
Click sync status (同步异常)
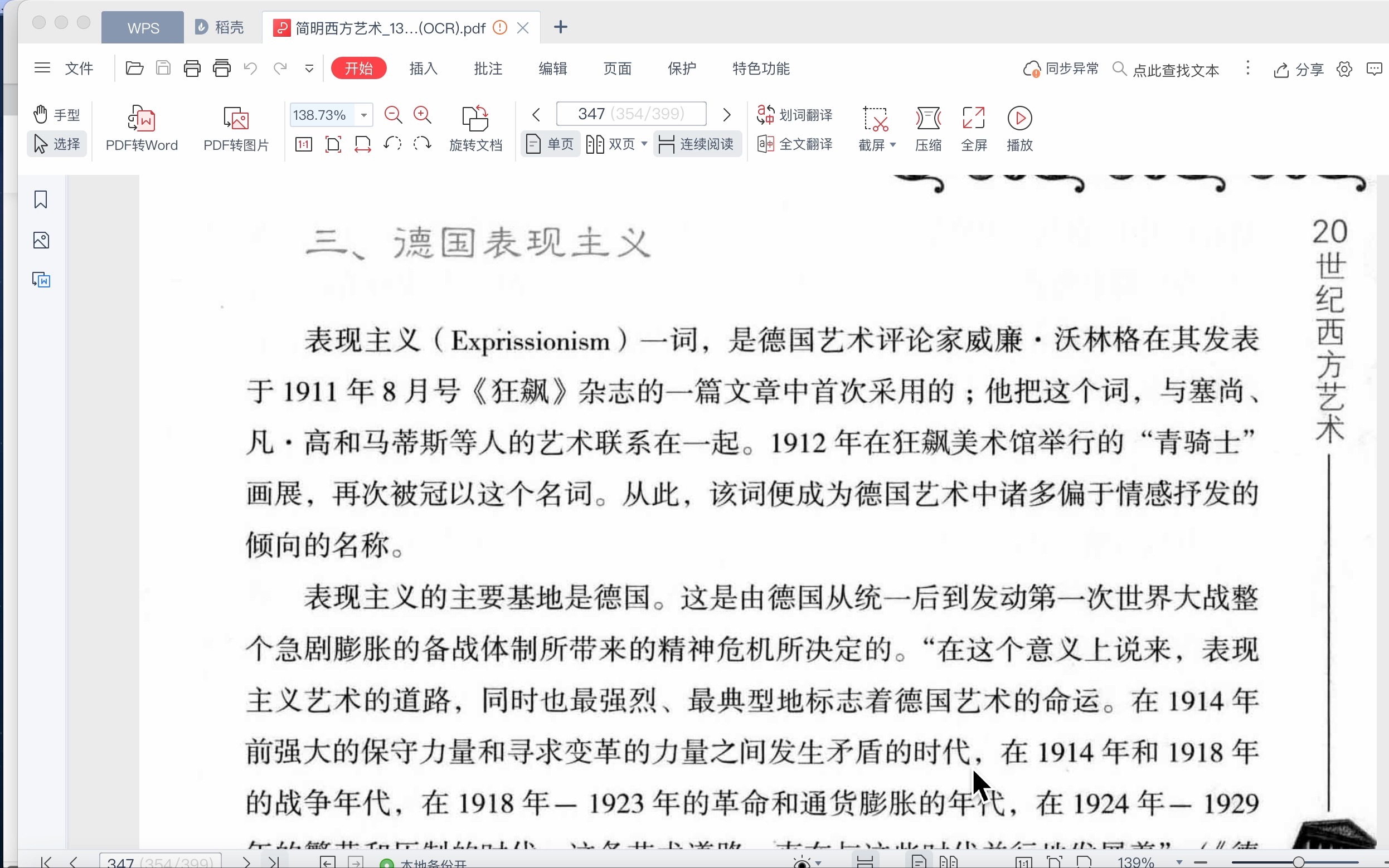click(x=1061, y=69)
